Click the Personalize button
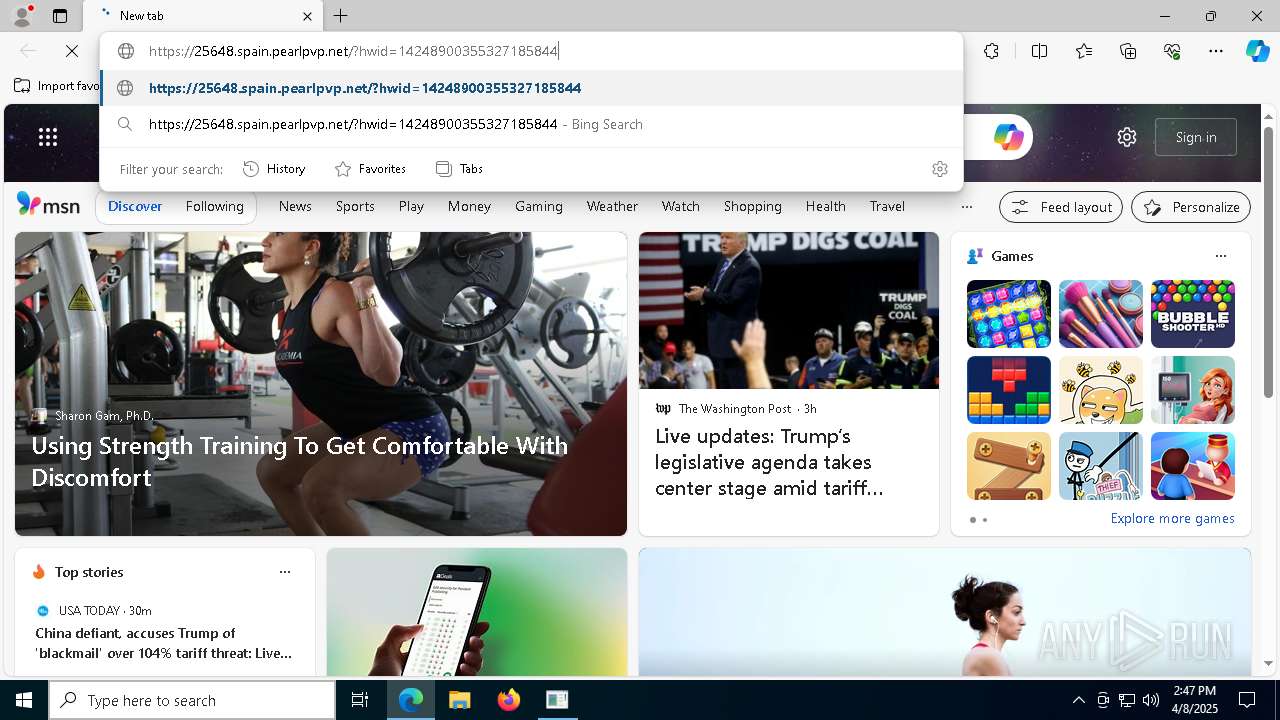Screen dimensions: 1280x720 pyautogui.click(x=1191, y=207)
